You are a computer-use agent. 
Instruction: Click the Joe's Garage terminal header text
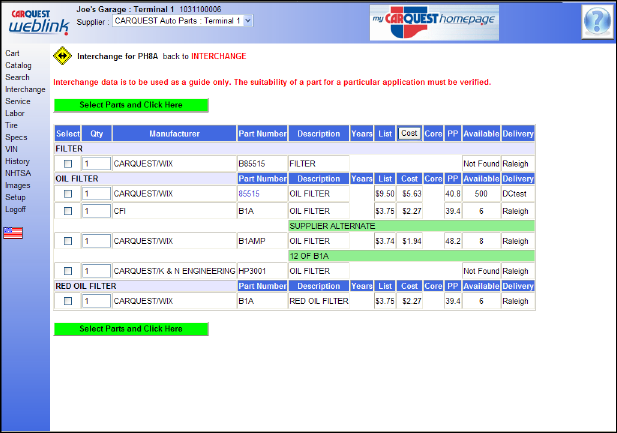click(x=149, y=9)
